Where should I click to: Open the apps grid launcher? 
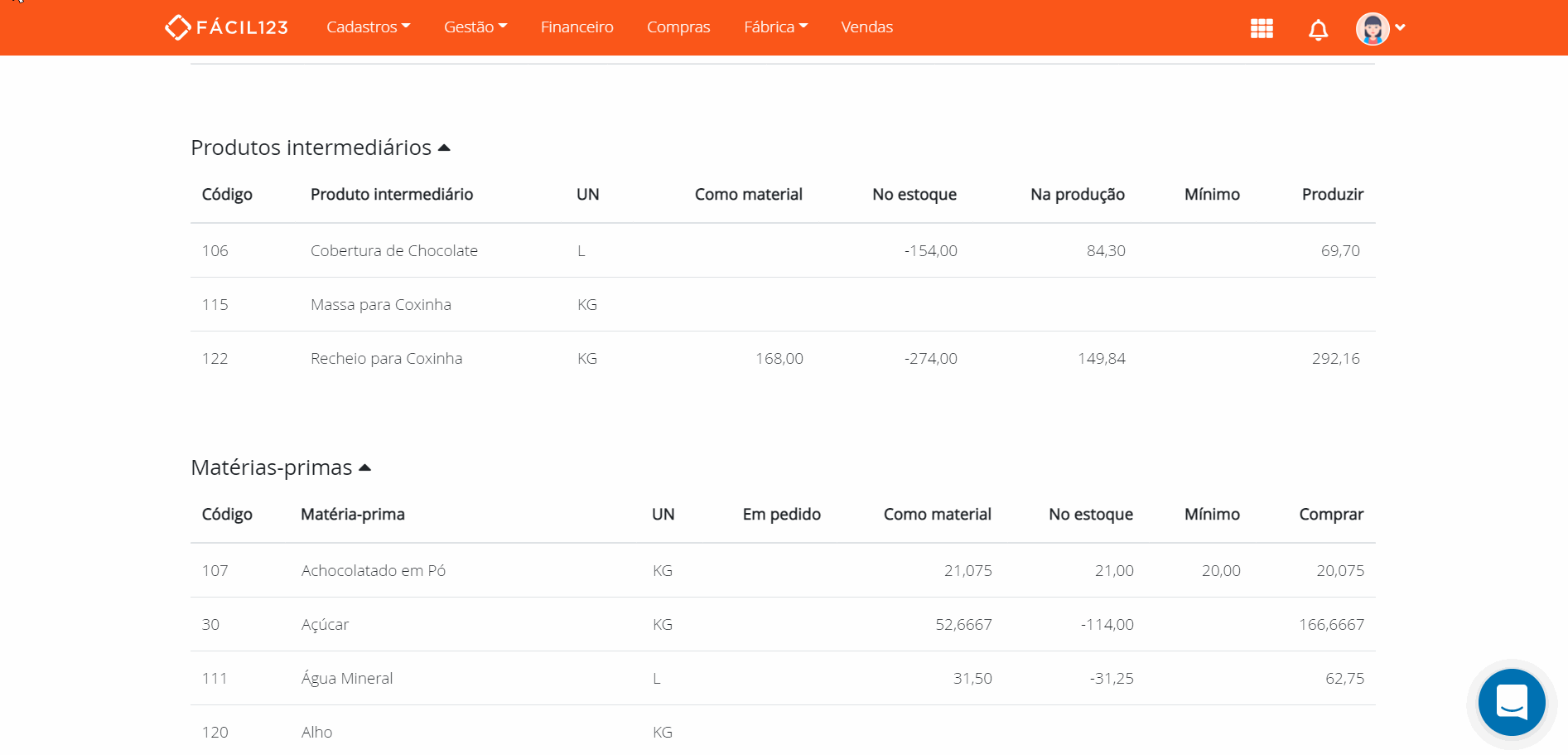tap(1261, 27)
